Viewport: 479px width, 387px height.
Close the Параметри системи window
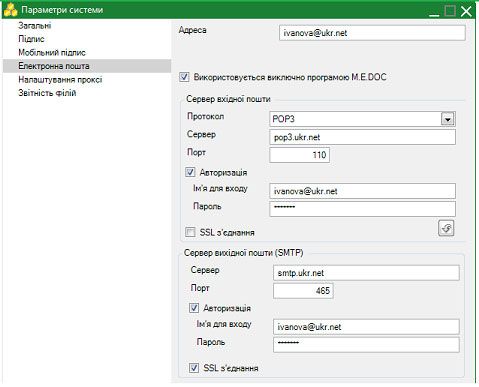[466, 11]
